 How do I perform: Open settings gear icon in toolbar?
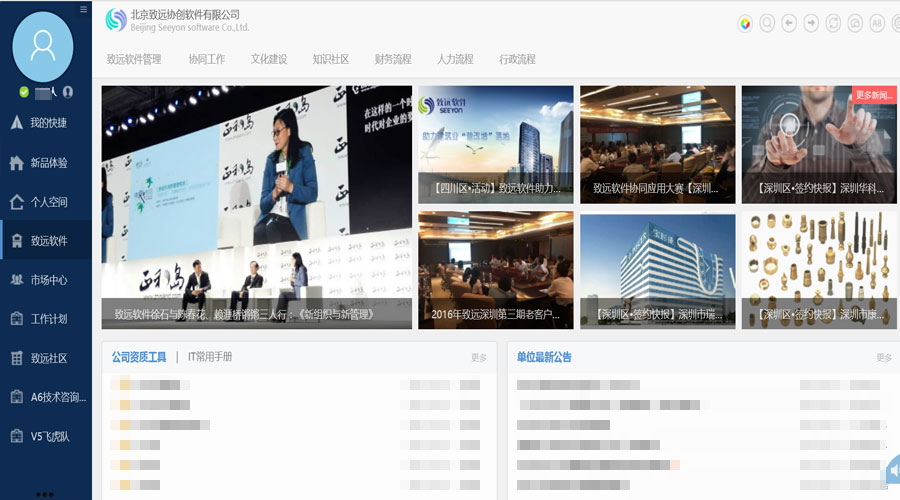pyautogui.click(x=896, y=24)
